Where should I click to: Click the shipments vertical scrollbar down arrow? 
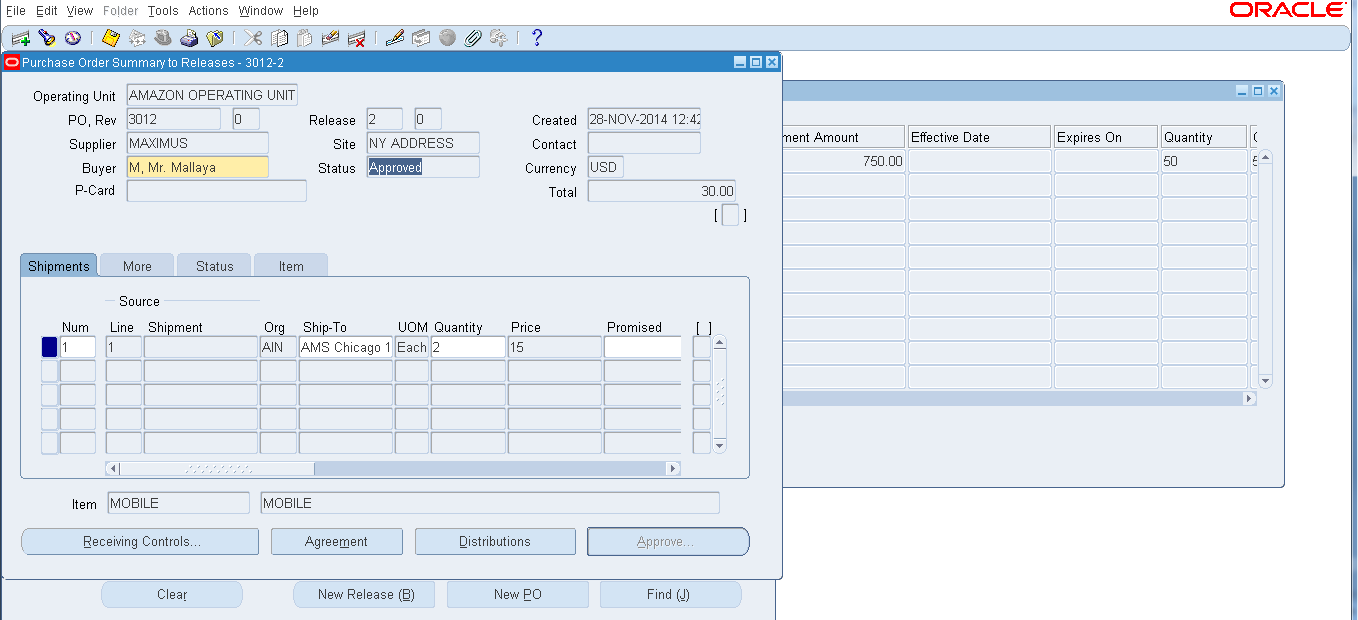[x=719, y=445]
